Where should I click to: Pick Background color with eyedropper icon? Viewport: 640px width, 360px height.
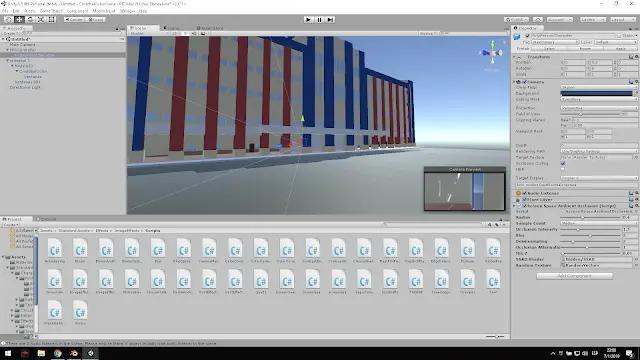[x=636, y=93]
